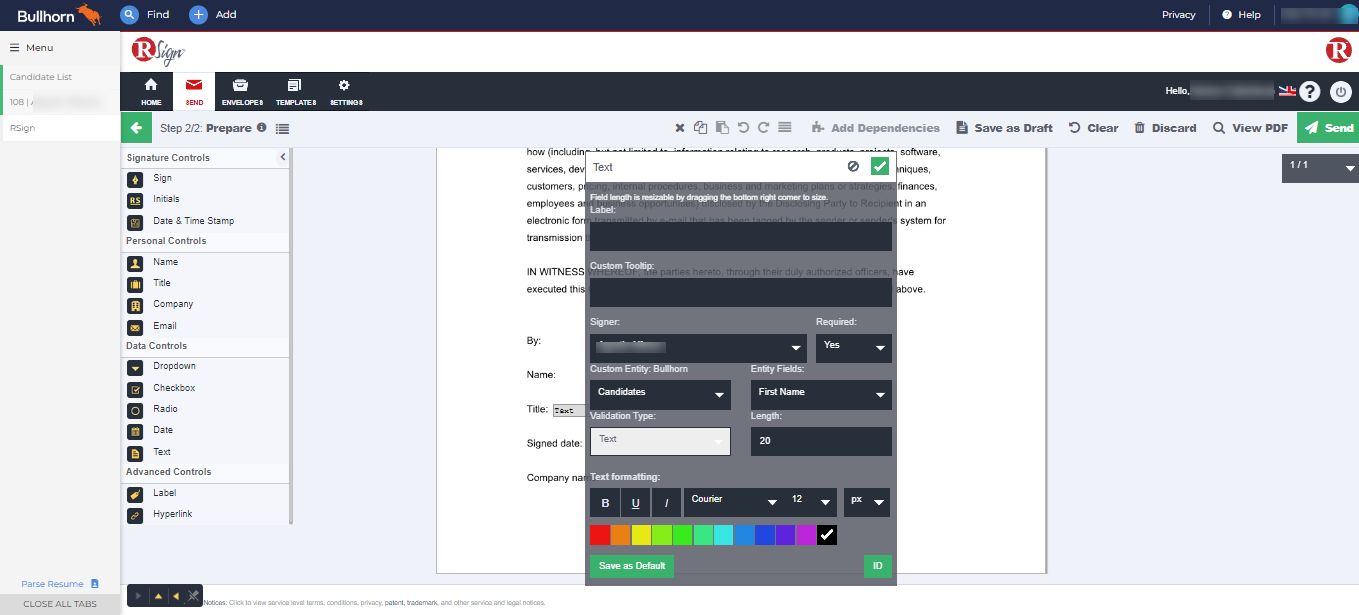This screenshot has width=1359, height=615.
Task: Click Save as Draft
Action: [1004, 128]
